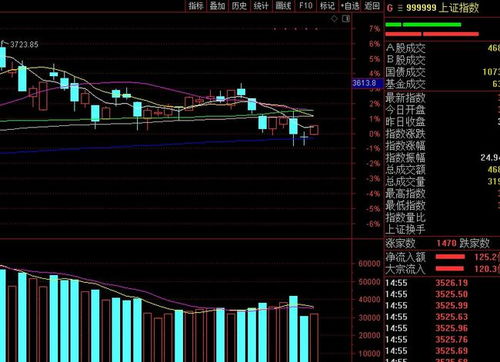Image resolution: width=500 pixels, height=362 pixels.
Task: Open the 统计 statistics menu
Action: [x=261, y=6]
